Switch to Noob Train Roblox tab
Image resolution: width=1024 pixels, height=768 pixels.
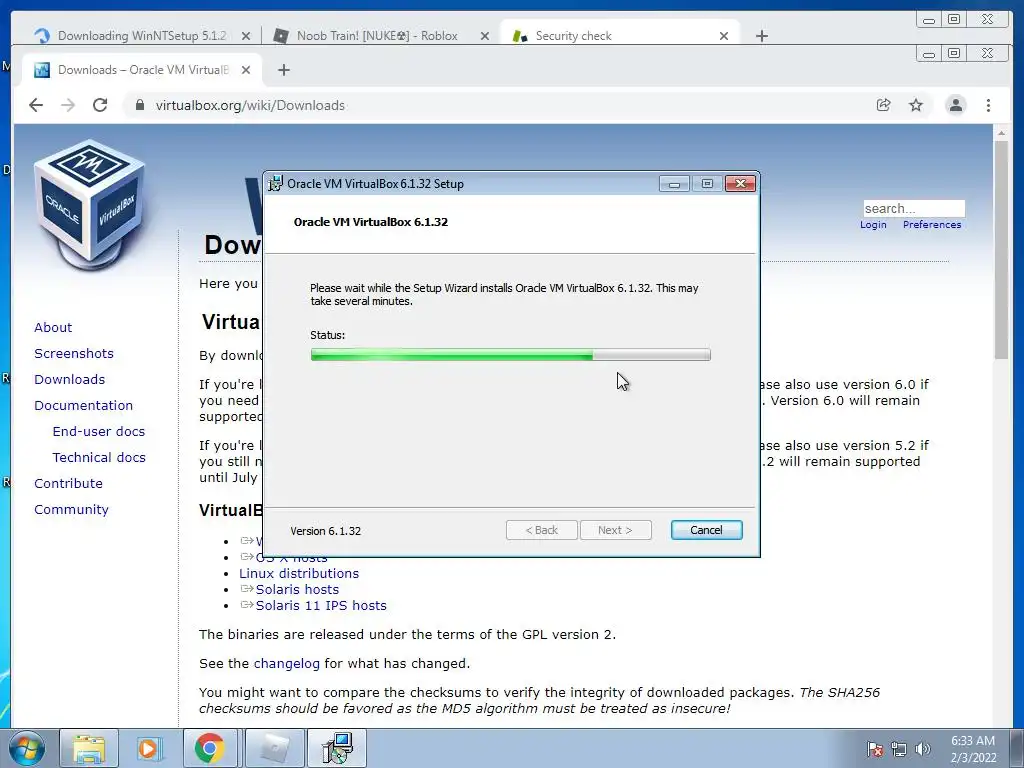point(377,36)
